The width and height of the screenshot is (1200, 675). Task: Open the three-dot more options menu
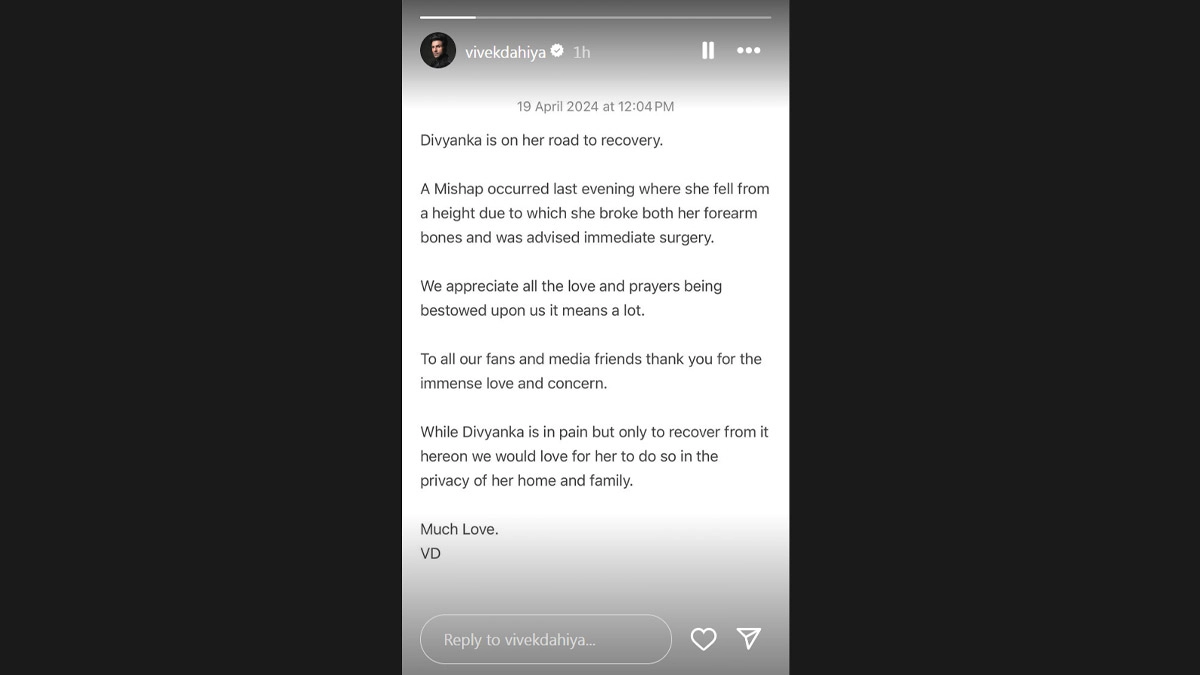coord(748,51)
